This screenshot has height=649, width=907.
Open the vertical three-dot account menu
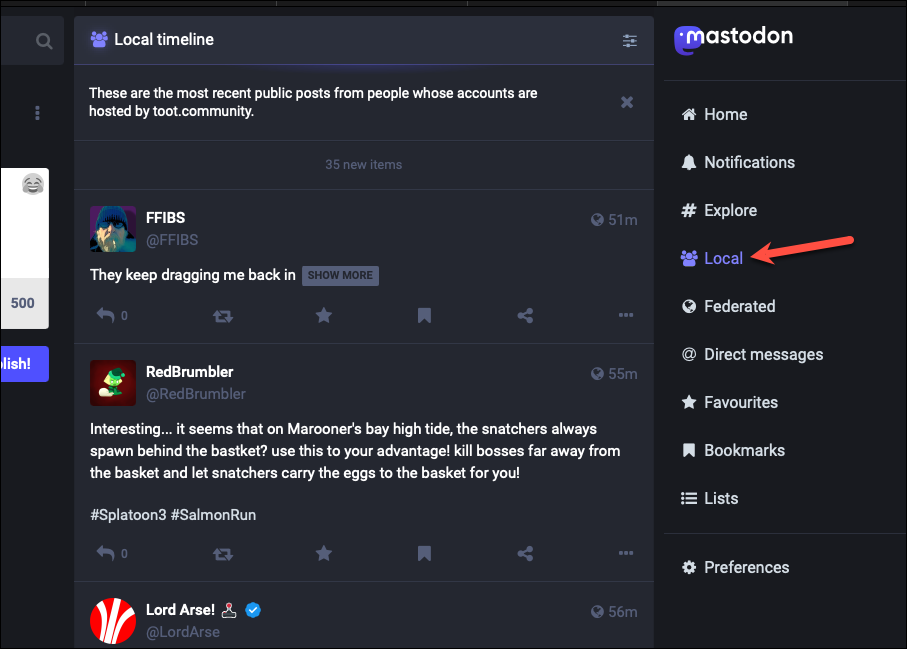coord(38,113)
